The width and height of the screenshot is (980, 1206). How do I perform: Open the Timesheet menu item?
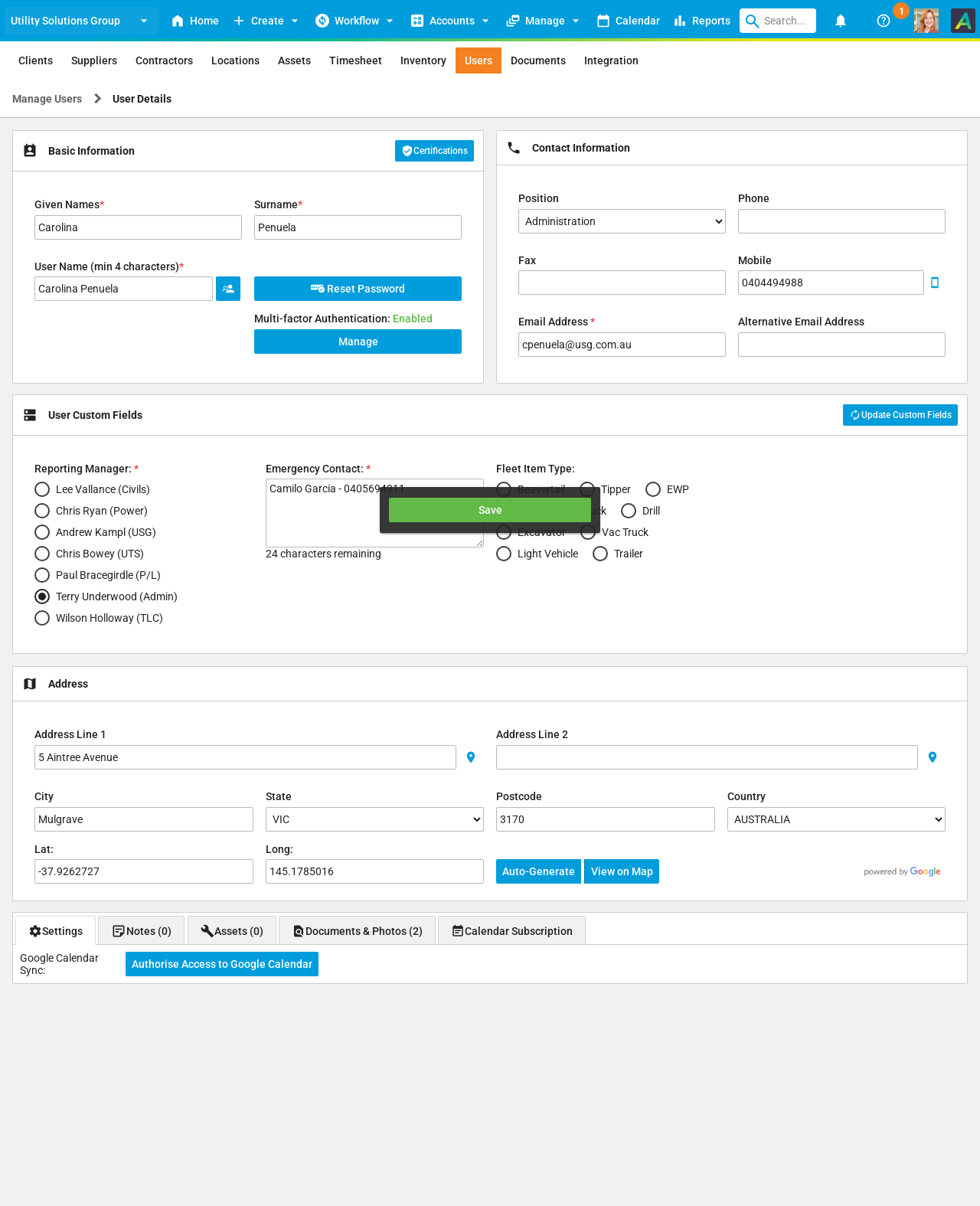[355, 60]
